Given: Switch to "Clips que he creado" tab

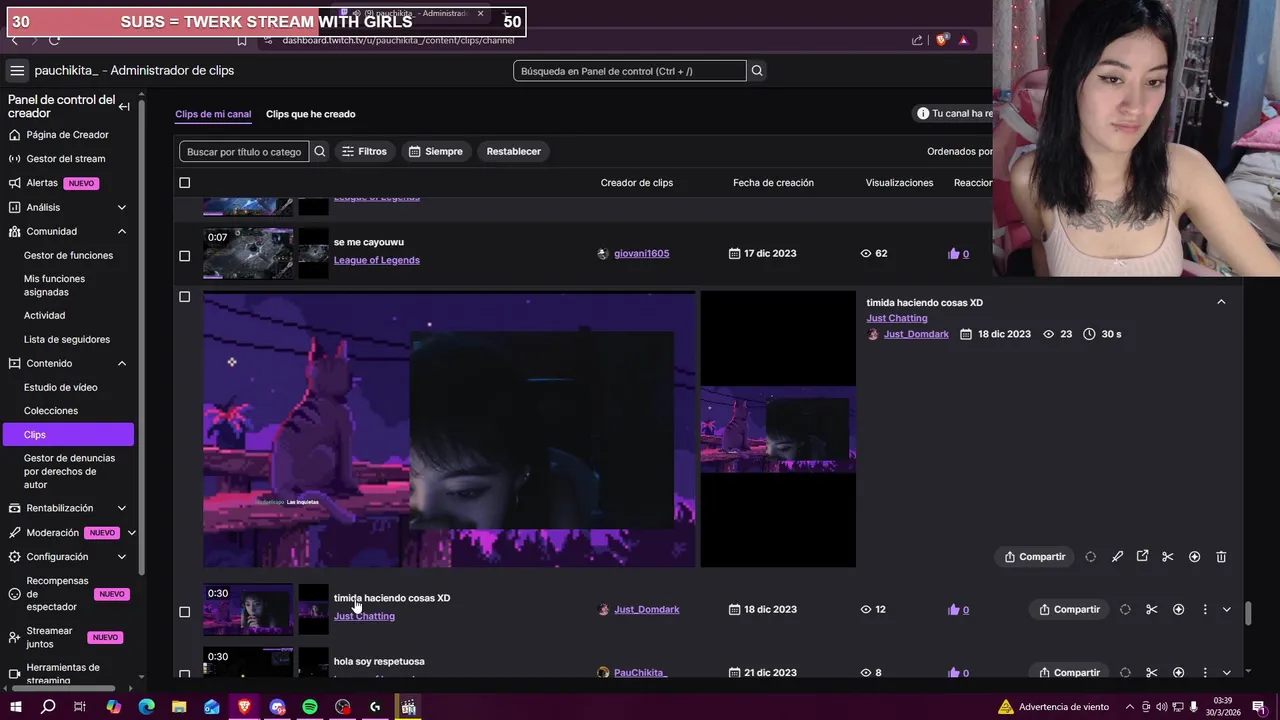Looking at the screenshot, I should (310, 114).
